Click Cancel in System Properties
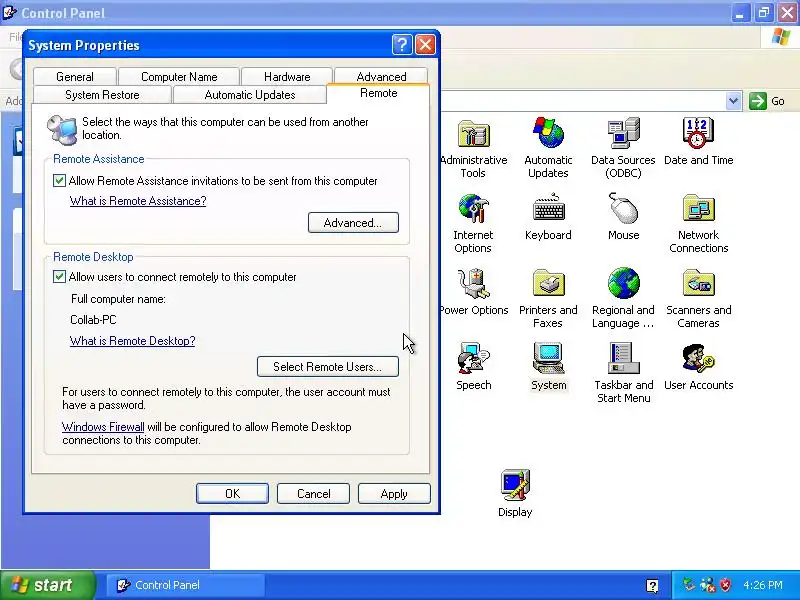The width and height of the screenshot is (800, 600). tap(313, 493)
